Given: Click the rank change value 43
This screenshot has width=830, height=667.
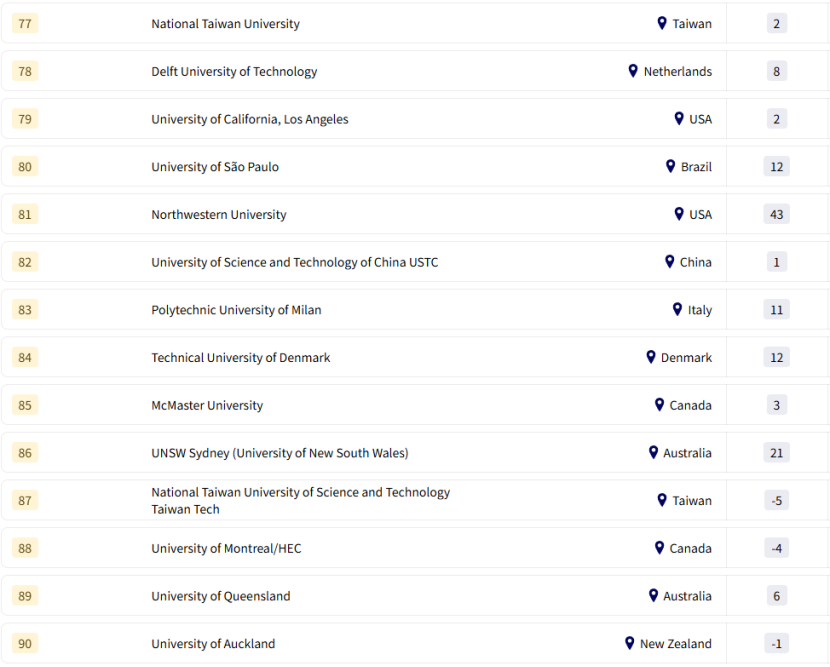Looking at the screenshot, I should 776,214.
